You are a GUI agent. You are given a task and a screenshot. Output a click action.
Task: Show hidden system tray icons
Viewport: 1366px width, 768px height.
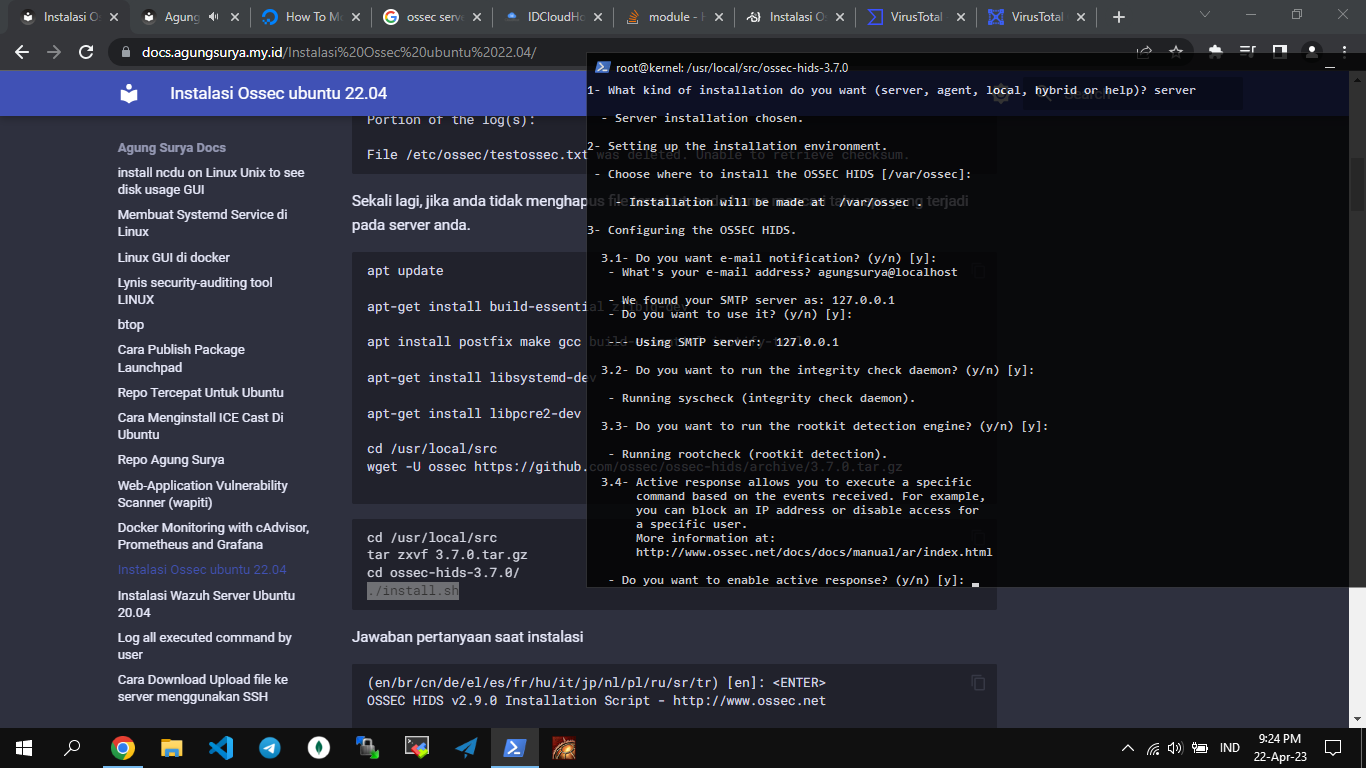pyautogui.click(x=1128, y=747)
